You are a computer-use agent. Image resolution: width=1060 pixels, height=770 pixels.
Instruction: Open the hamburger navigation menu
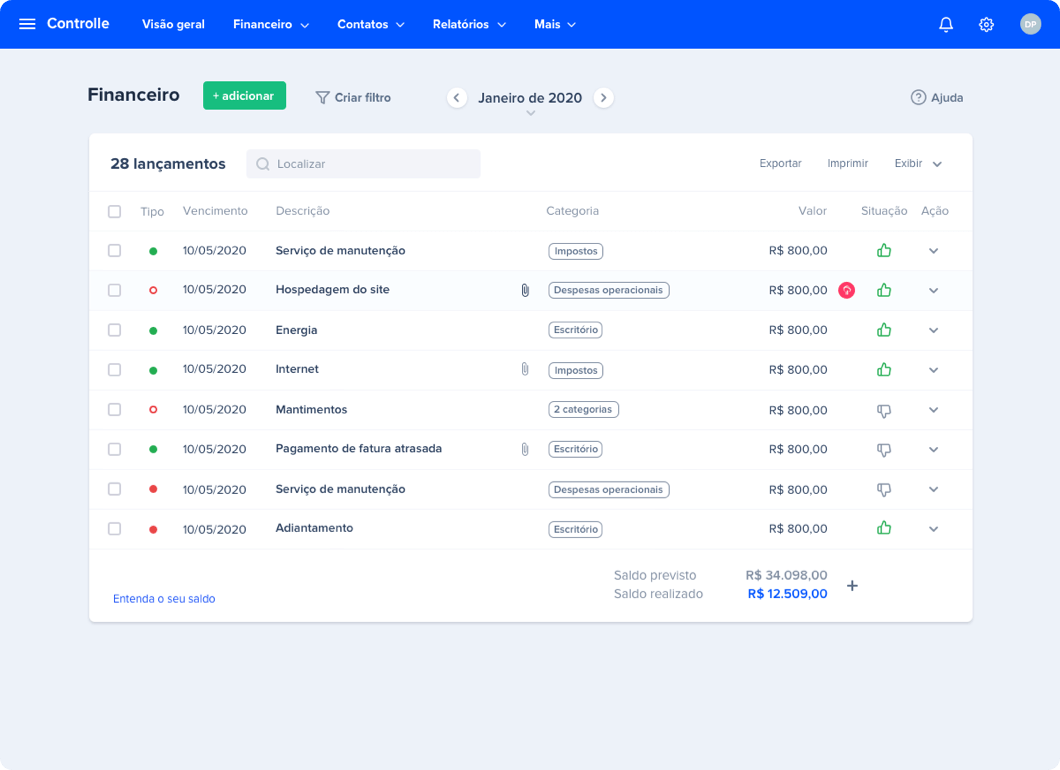click(x=28, y=23)
